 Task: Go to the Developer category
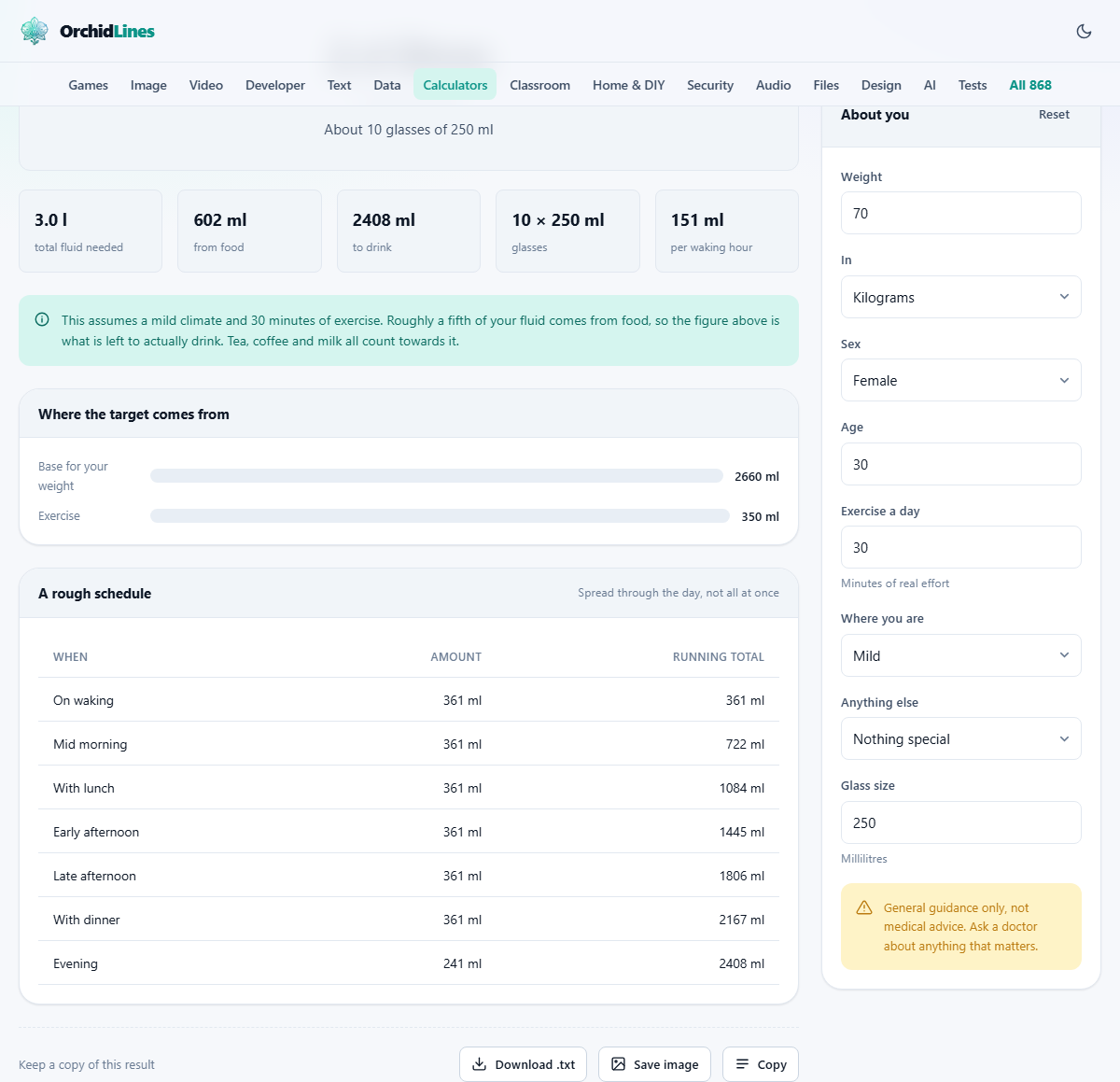[x=275, y=85]
